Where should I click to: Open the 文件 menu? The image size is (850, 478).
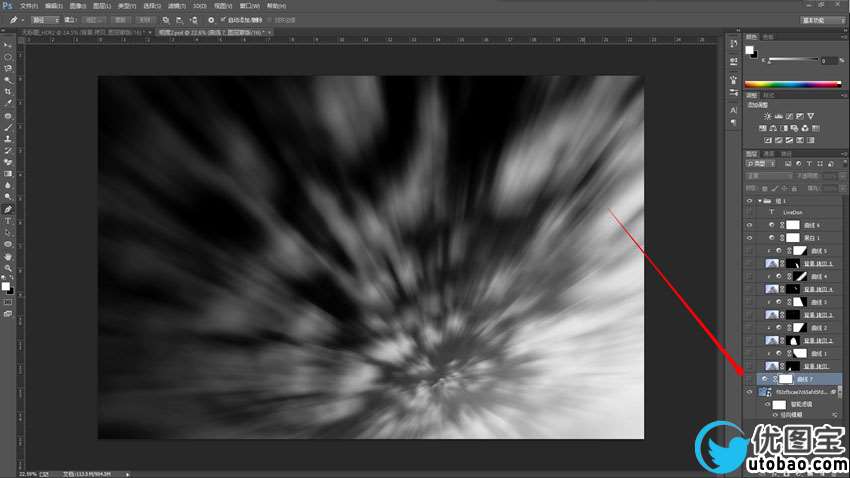(x=29, y=6)
